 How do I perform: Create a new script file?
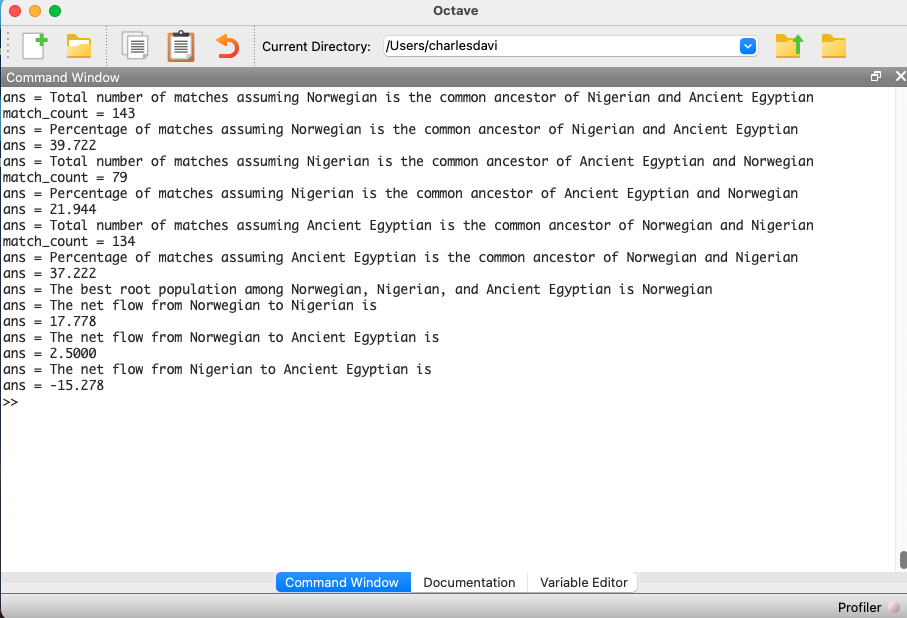coord(35,46)
